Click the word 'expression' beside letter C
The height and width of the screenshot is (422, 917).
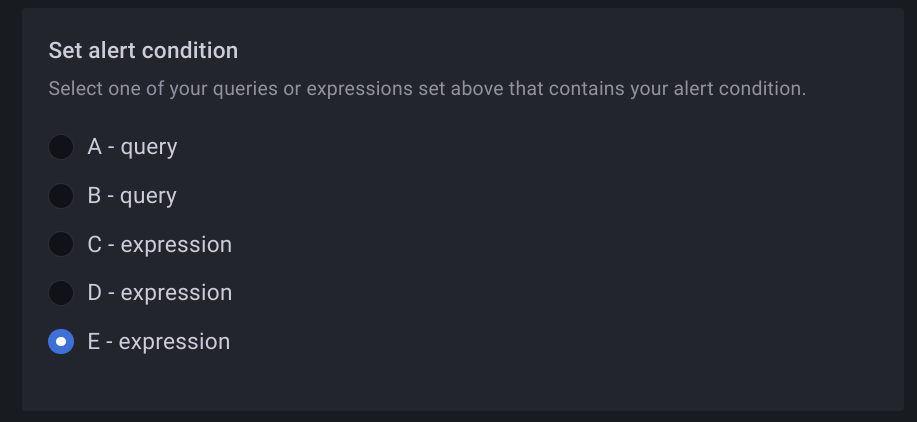[176, 244]
